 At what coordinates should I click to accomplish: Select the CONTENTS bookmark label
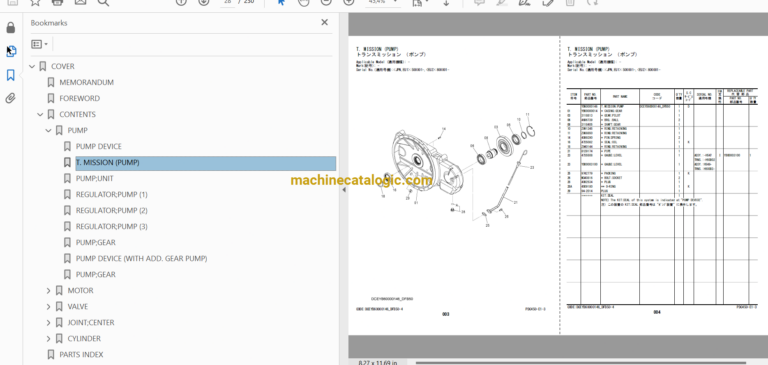coord(77,115)
